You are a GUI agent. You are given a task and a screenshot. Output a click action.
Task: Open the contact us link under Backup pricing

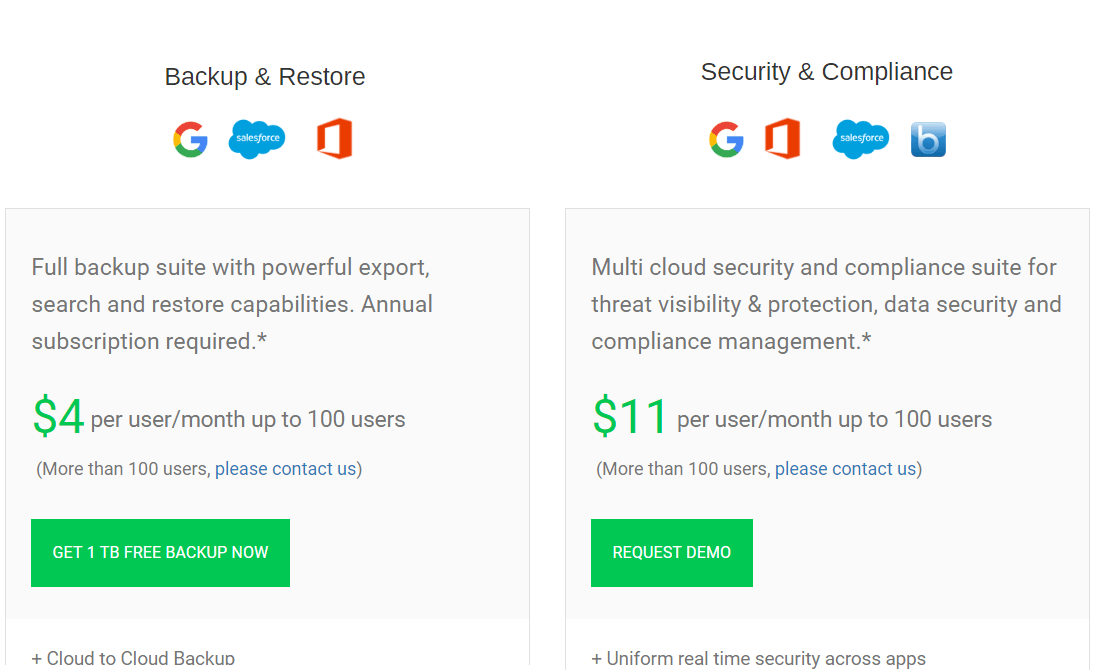(x=285, y=468)
